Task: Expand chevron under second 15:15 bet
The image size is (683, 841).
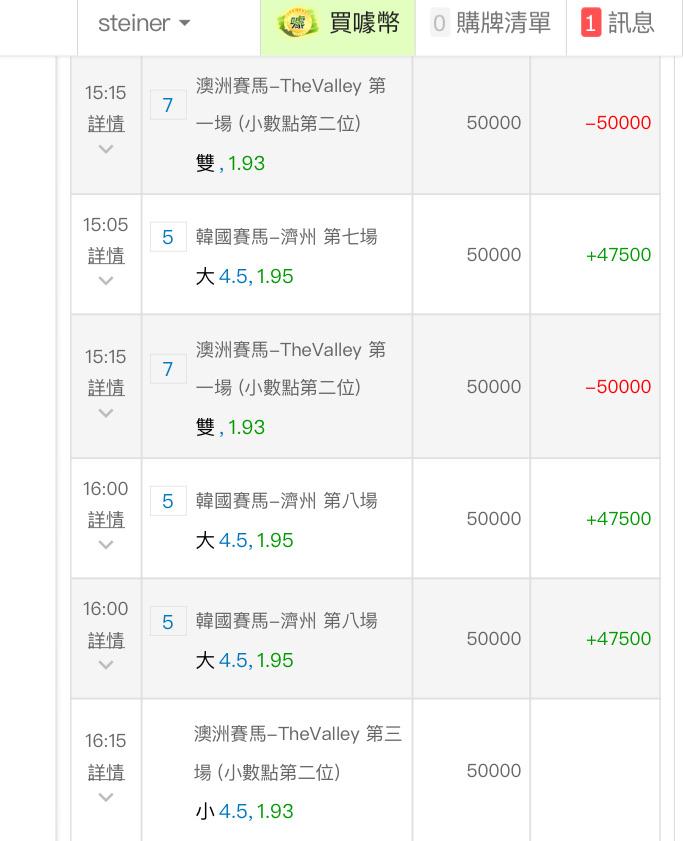Action: click(106, 413)
